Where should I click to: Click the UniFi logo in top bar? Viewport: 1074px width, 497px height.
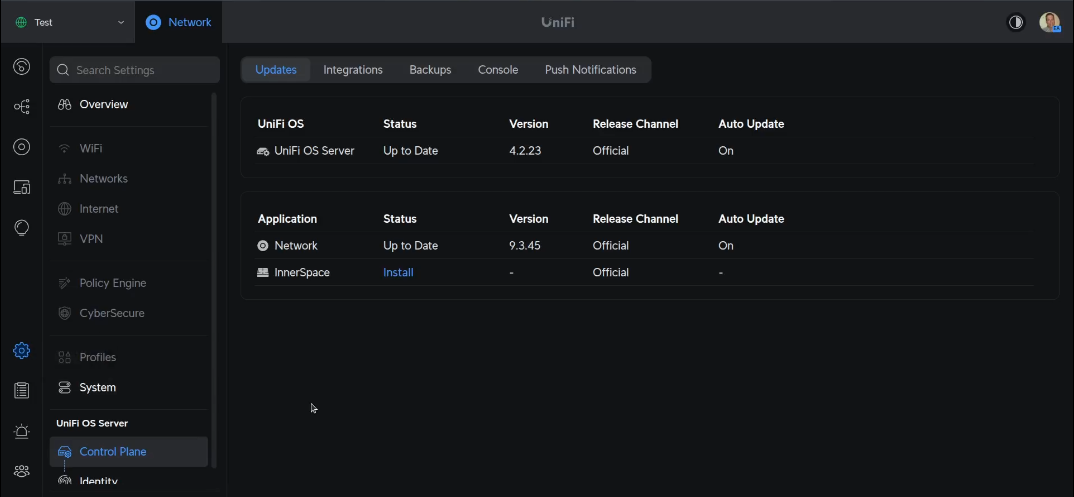tap(558, 22)
